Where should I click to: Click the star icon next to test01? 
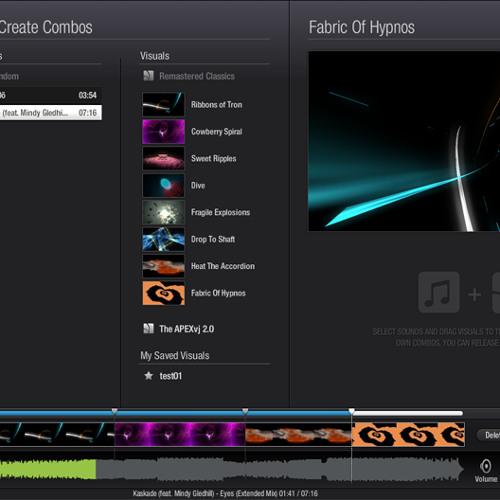point(148,376)
